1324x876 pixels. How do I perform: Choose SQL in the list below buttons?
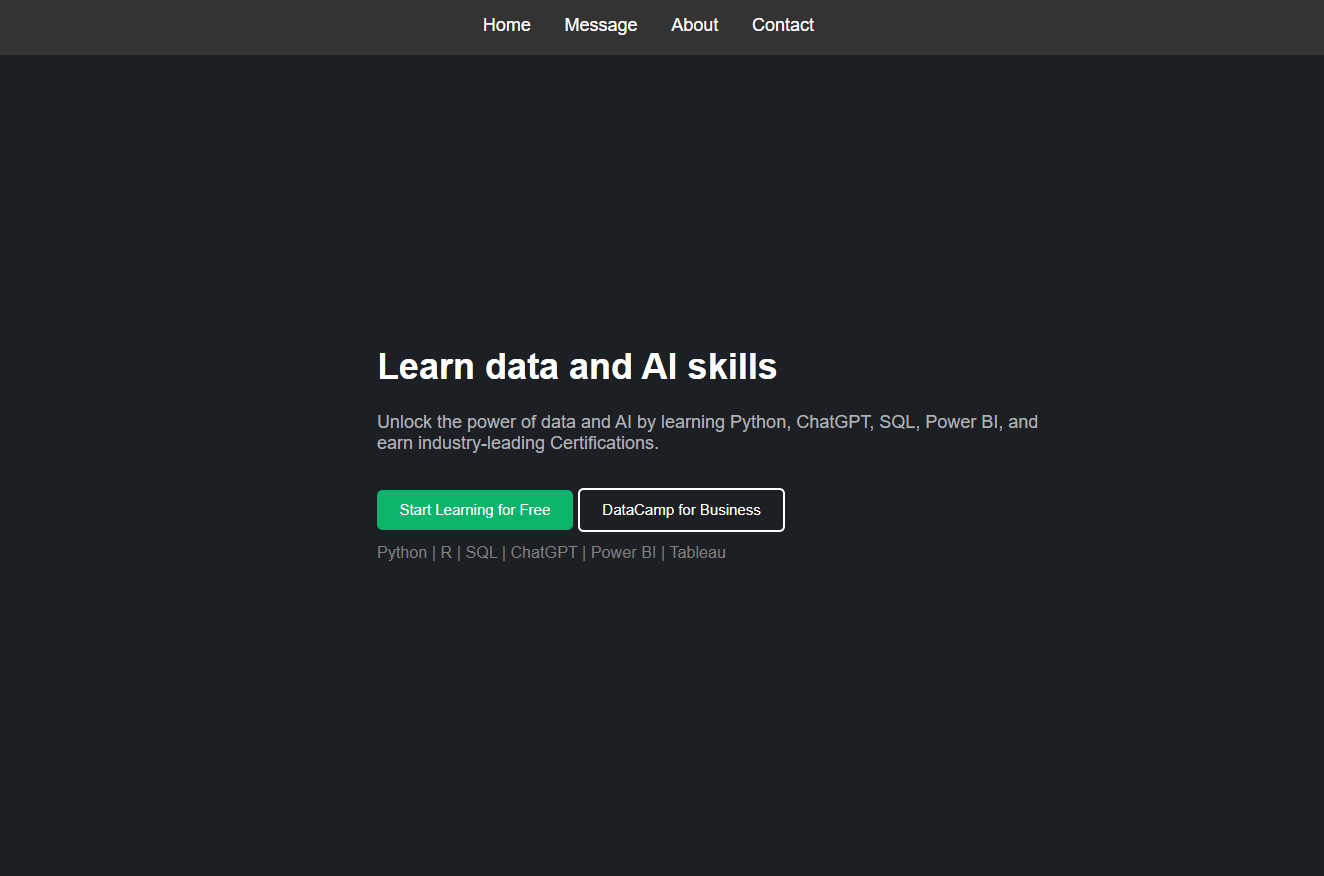coord(481,552)
